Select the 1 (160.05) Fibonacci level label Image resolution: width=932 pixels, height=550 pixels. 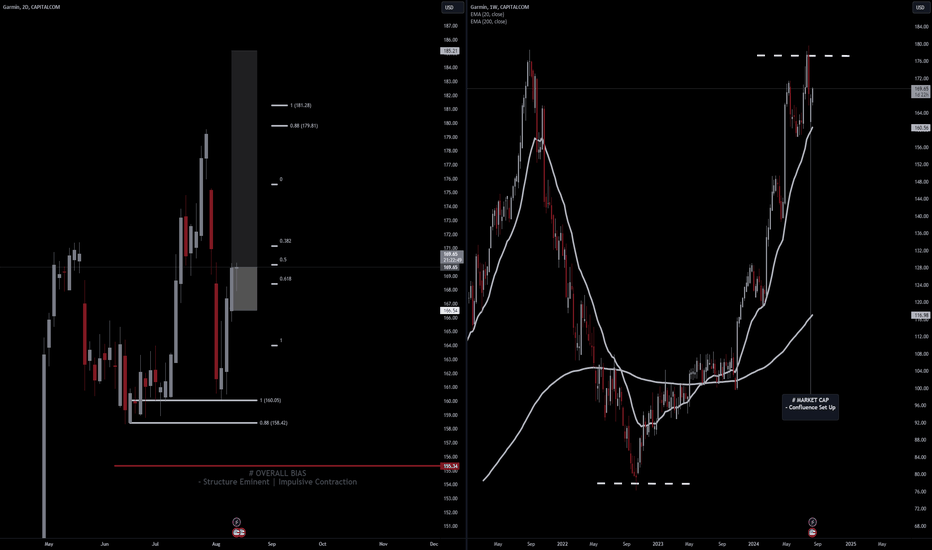pos(270,400)
